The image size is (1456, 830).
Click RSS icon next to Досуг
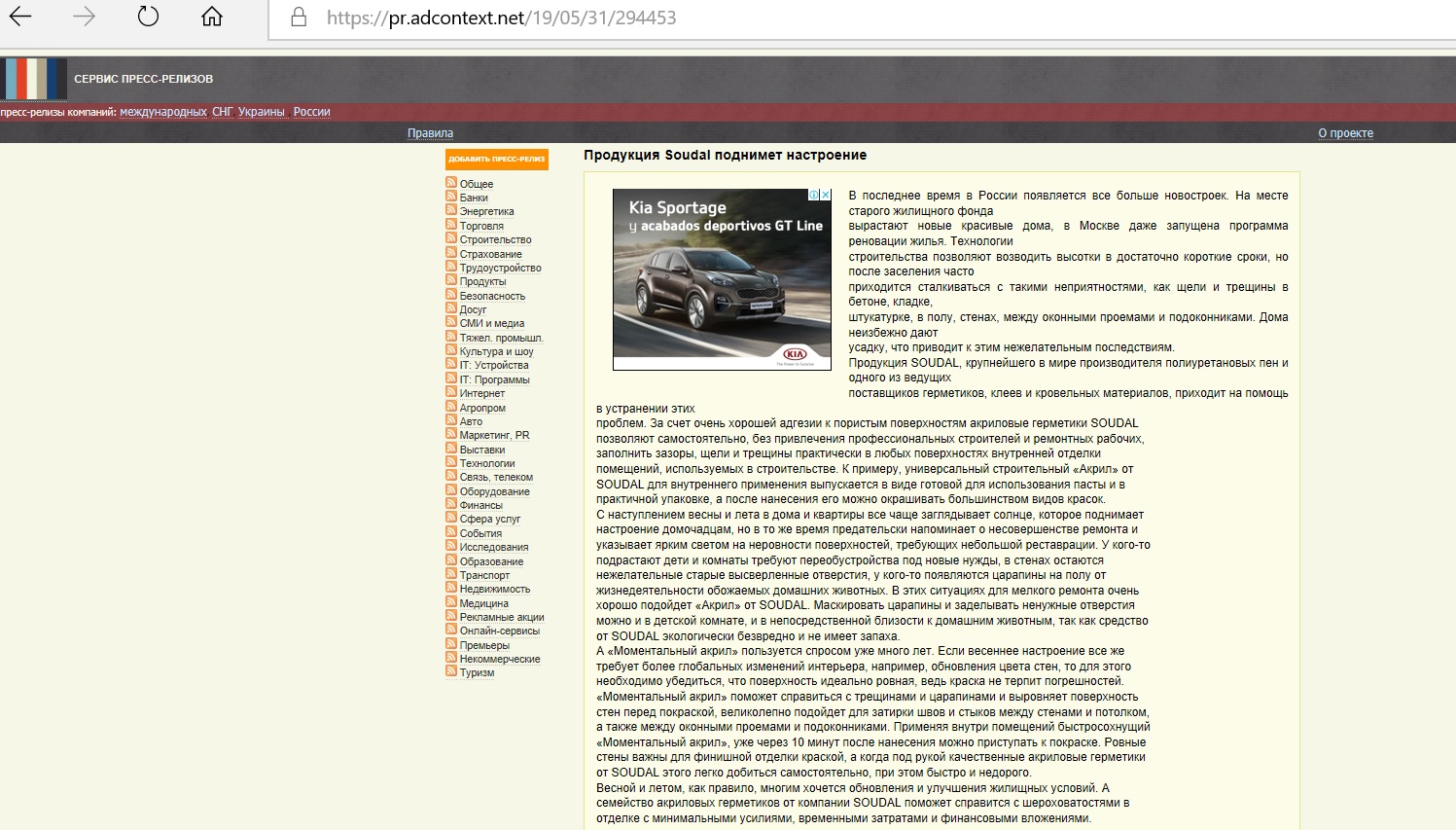pyautogui.click(x=451, y=307)
